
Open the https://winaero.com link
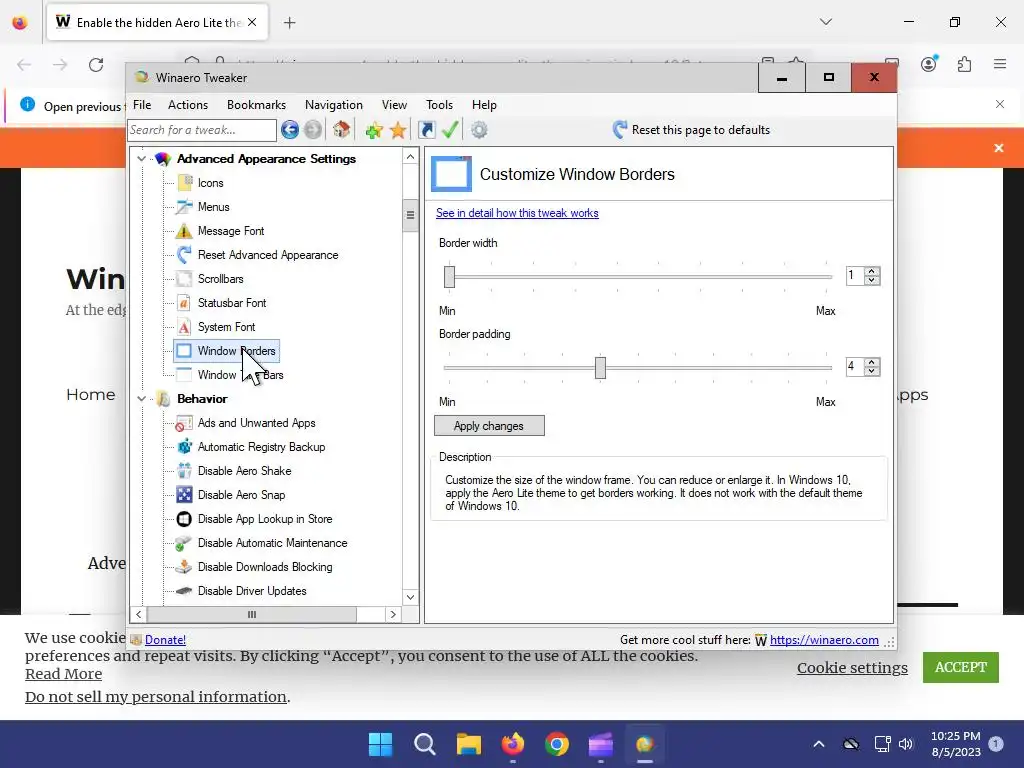click(x=824, y=640)
